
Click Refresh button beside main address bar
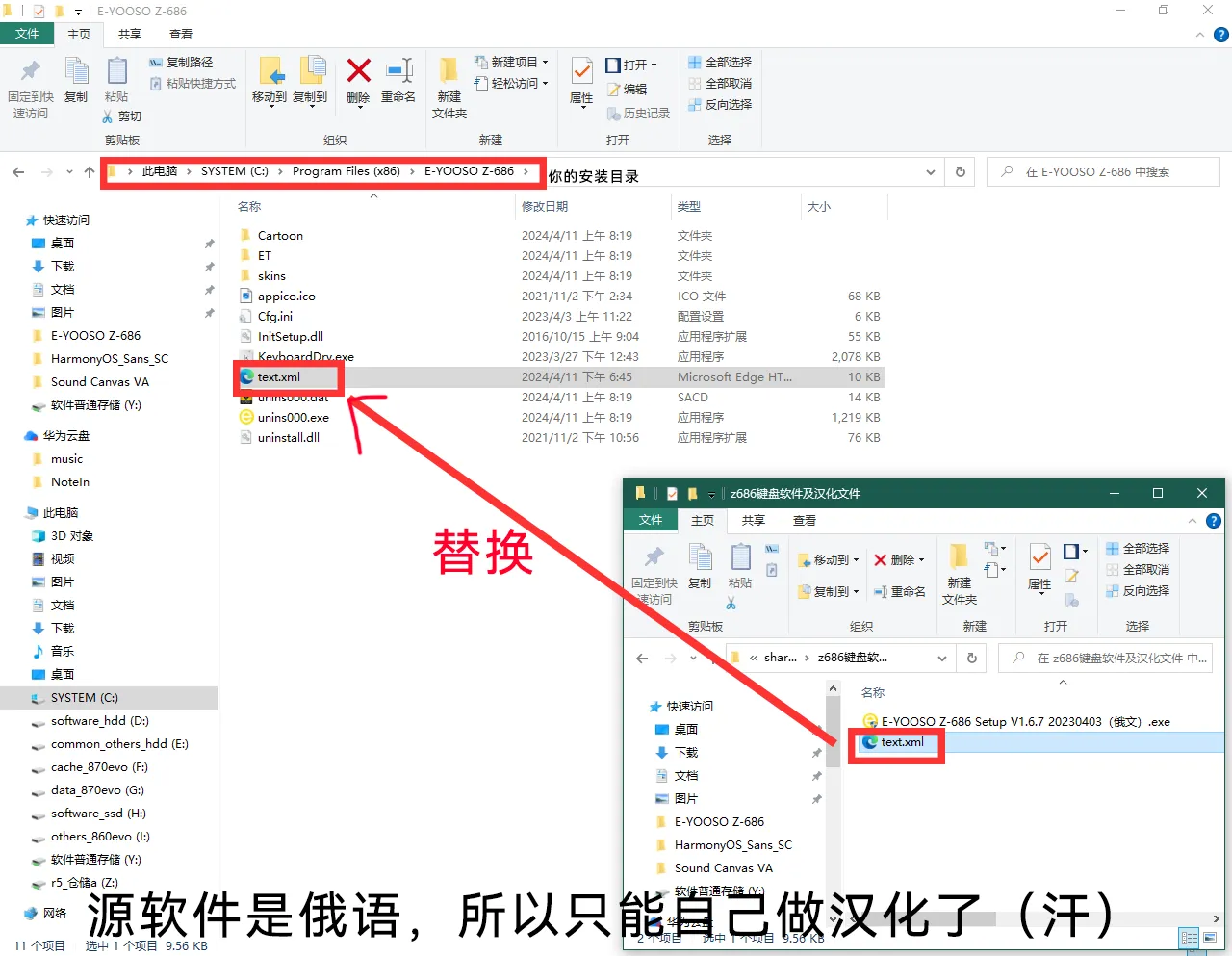tap(960, 172)
